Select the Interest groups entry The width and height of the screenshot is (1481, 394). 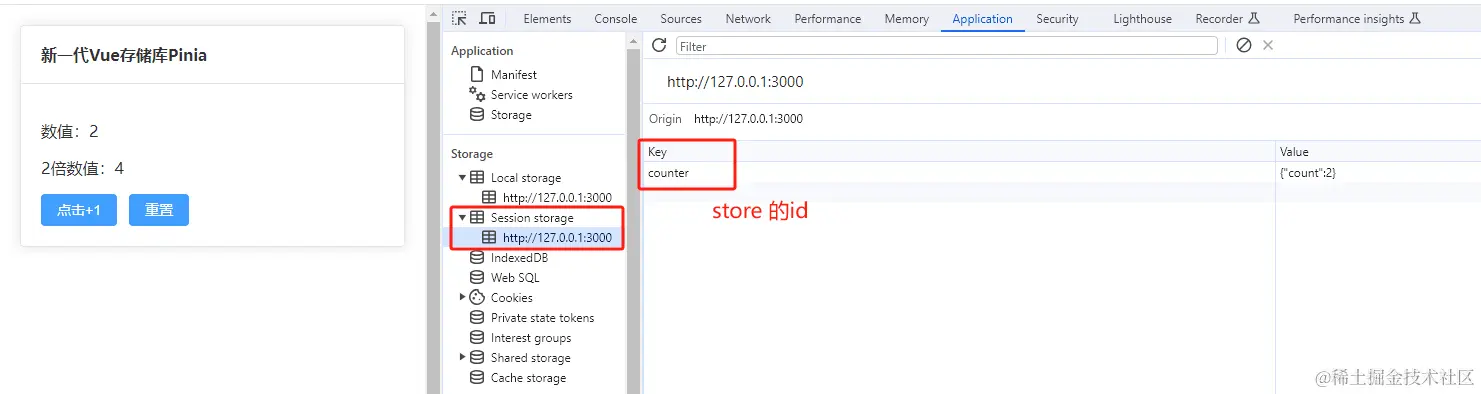point(531,338)
